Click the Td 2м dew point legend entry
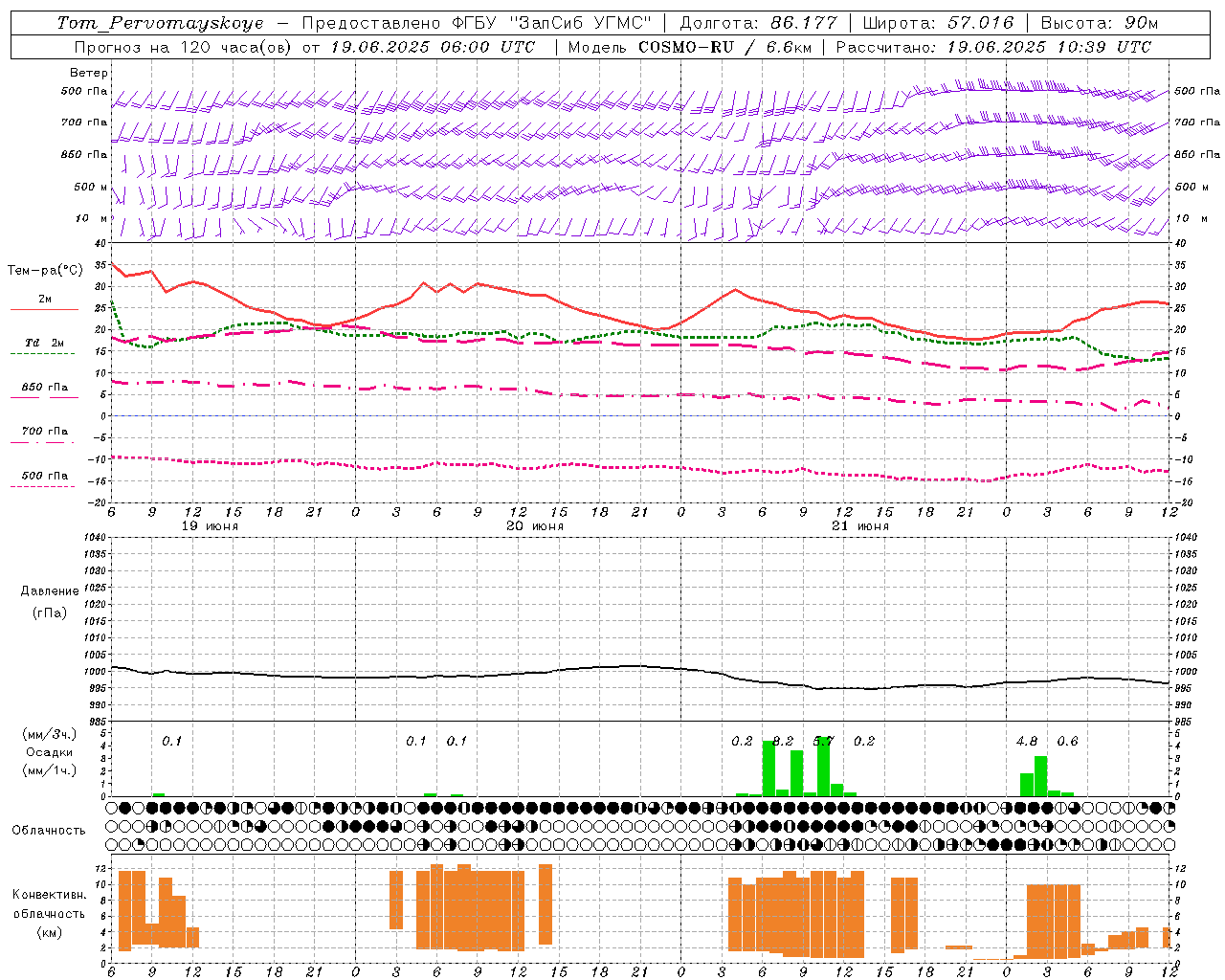 click(x=45, y=343)
